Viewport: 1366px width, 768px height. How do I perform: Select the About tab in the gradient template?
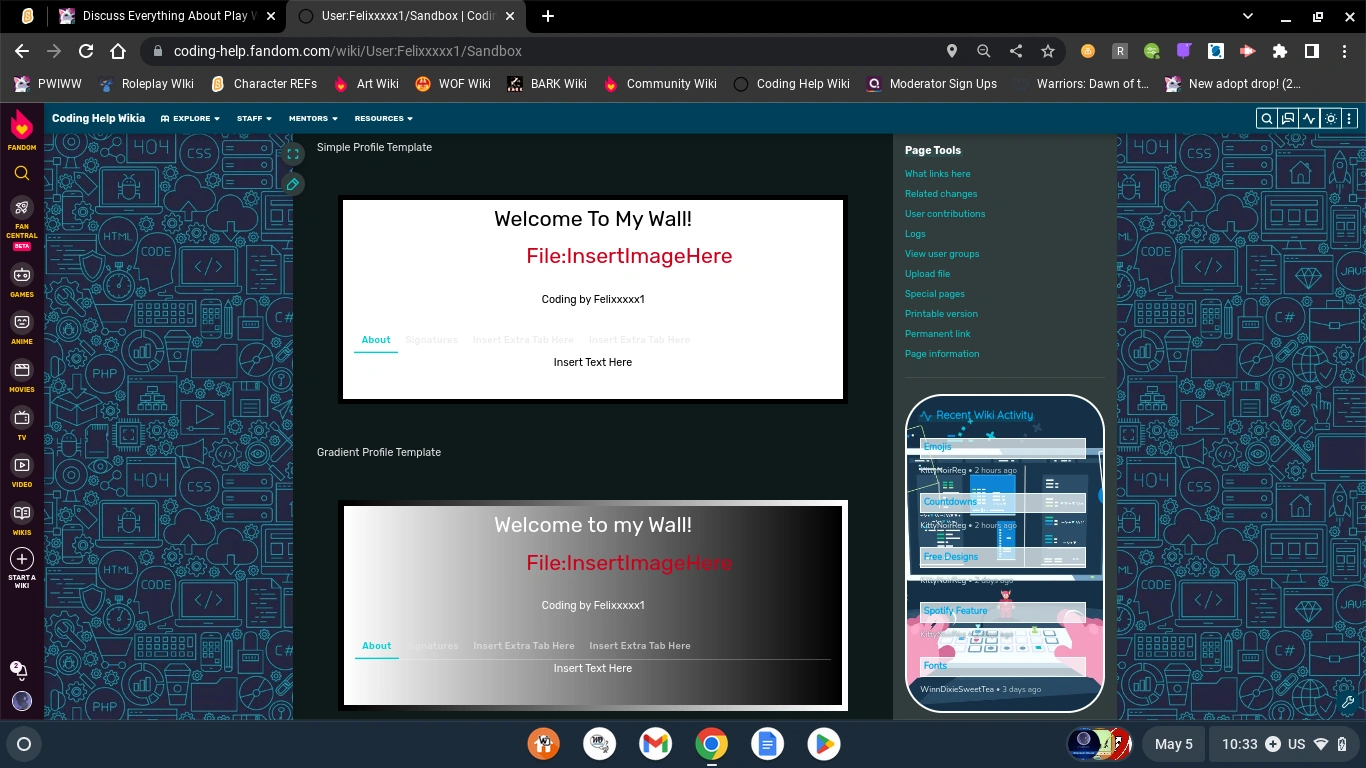pyautogui.click(x=376, y=645)
